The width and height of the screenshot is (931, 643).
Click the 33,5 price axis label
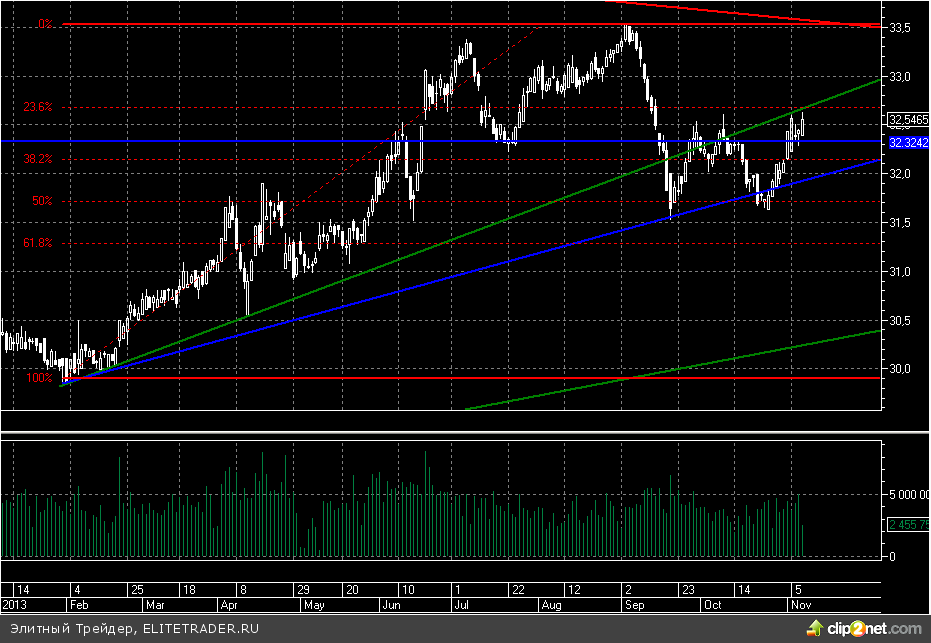coord(901,29)
